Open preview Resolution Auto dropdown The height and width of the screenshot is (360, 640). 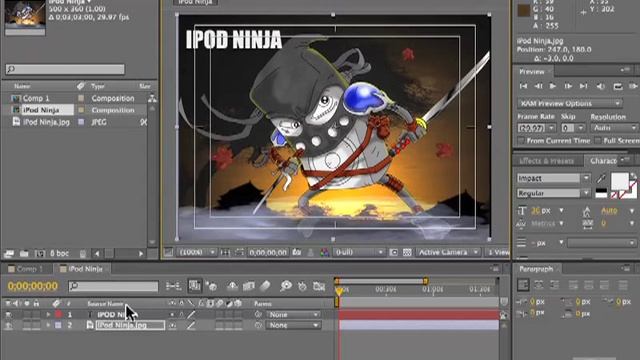[614, 128]
